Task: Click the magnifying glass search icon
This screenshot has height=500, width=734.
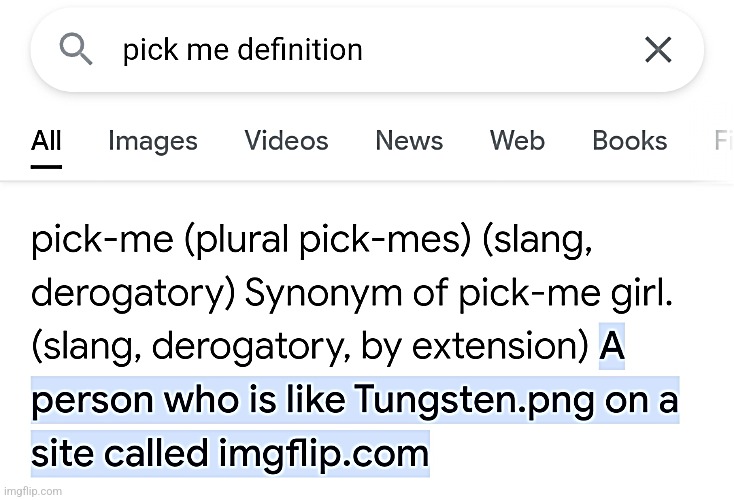Action: (77, 47)
